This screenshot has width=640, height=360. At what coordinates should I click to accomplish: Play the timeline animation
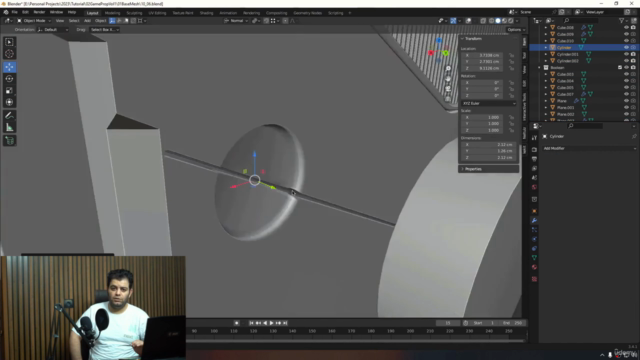[271, 323]
